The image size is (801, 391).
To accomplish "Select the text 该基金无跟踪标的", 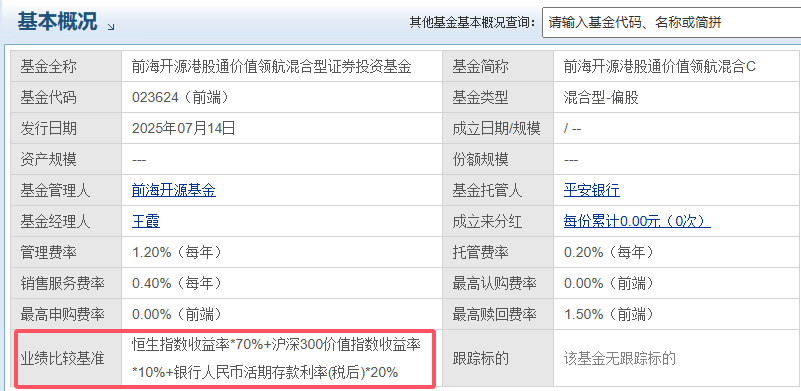I will point(620,358).
